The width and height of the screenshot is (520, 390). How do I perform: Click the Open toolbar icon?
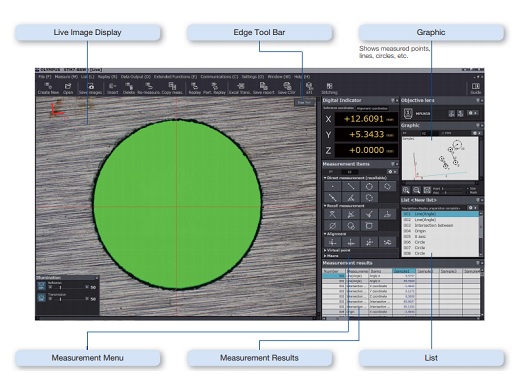(x=68, y=88)
